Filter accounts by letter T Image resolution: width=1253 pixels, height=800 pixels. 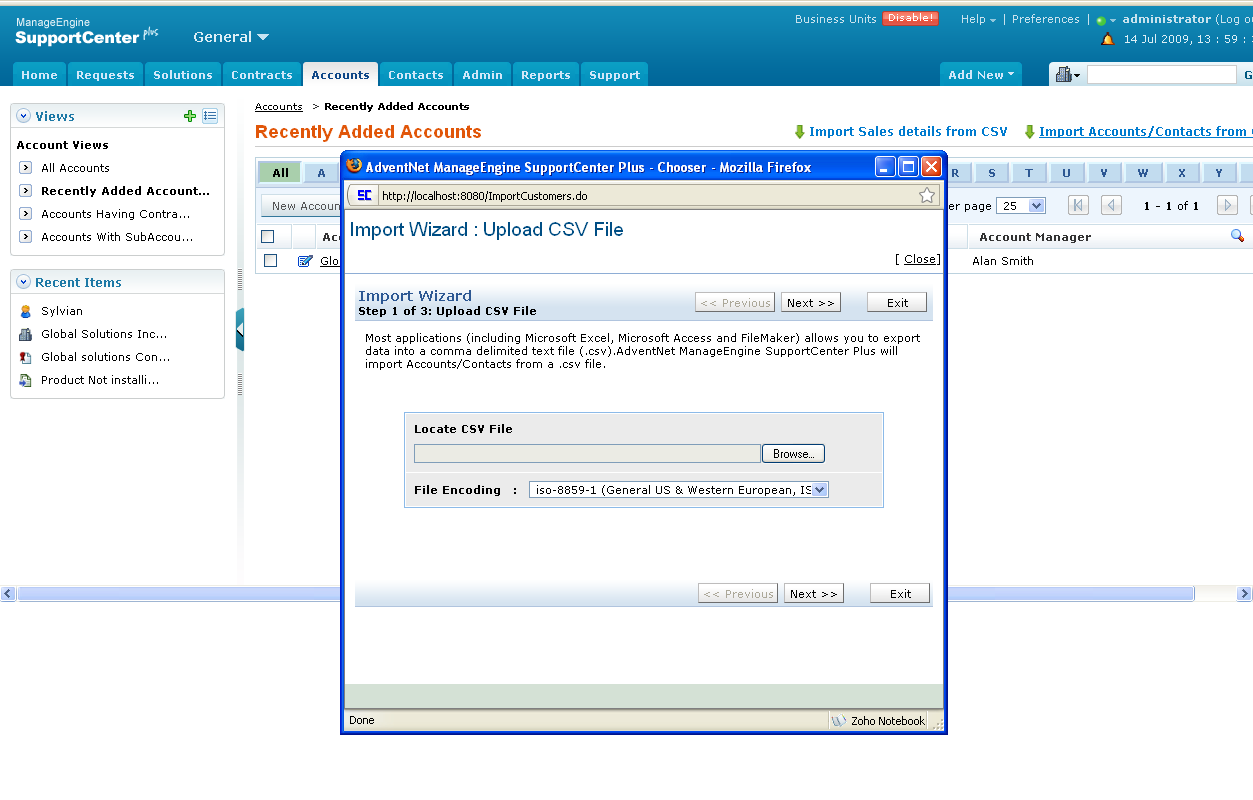pos(1029,173)
